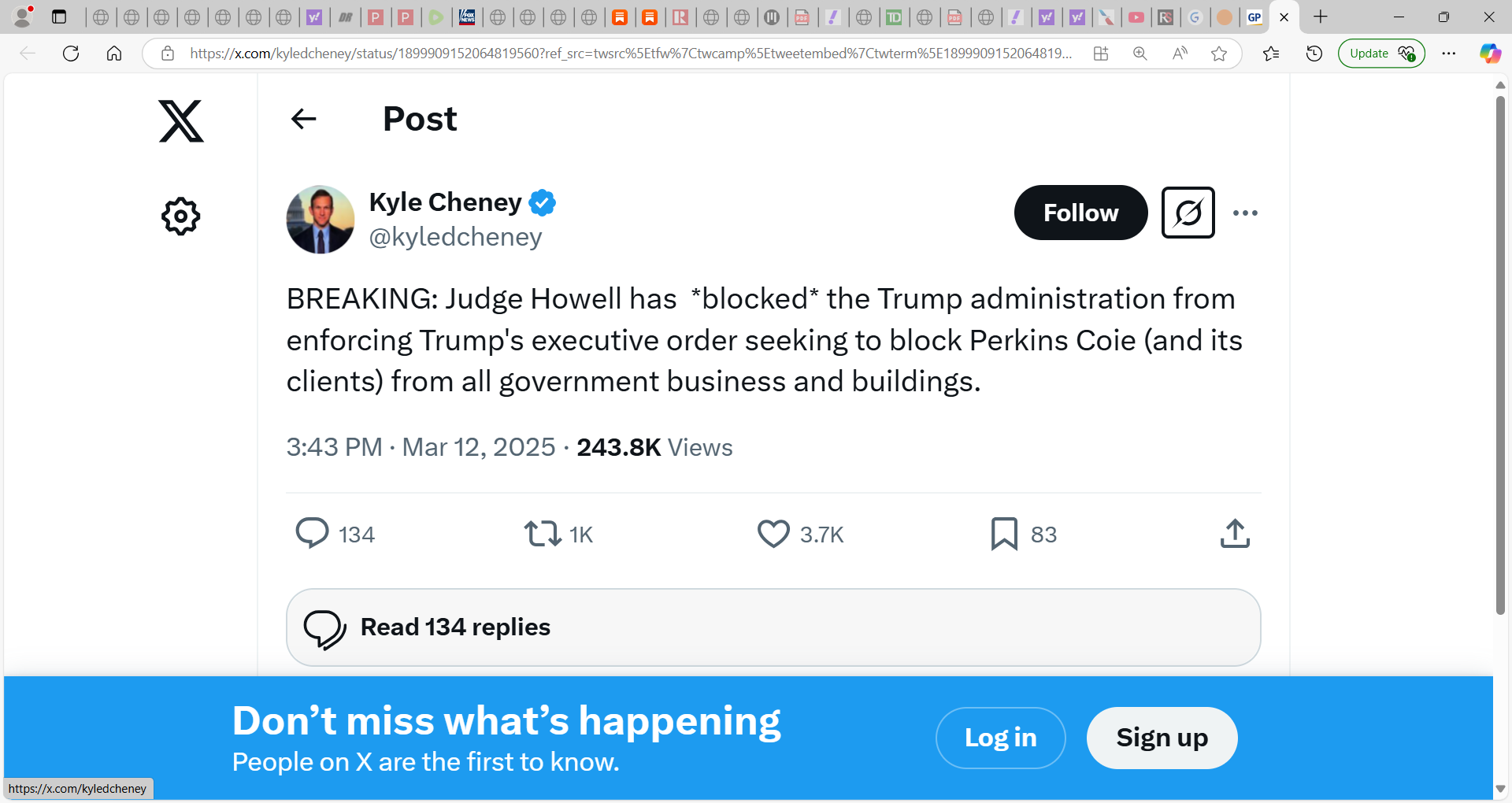Toggle bookmark on the post
This screenshot has width=1512, height=803.
pos(1002,534)
